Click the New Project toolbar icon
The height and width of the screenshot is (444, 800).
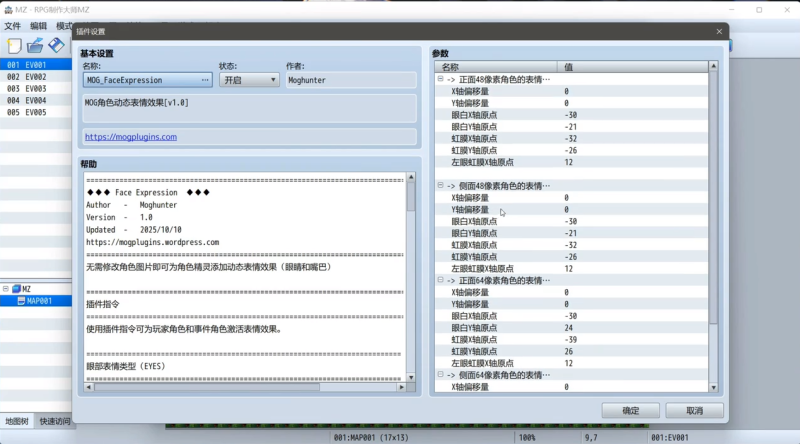pos(14,46)
